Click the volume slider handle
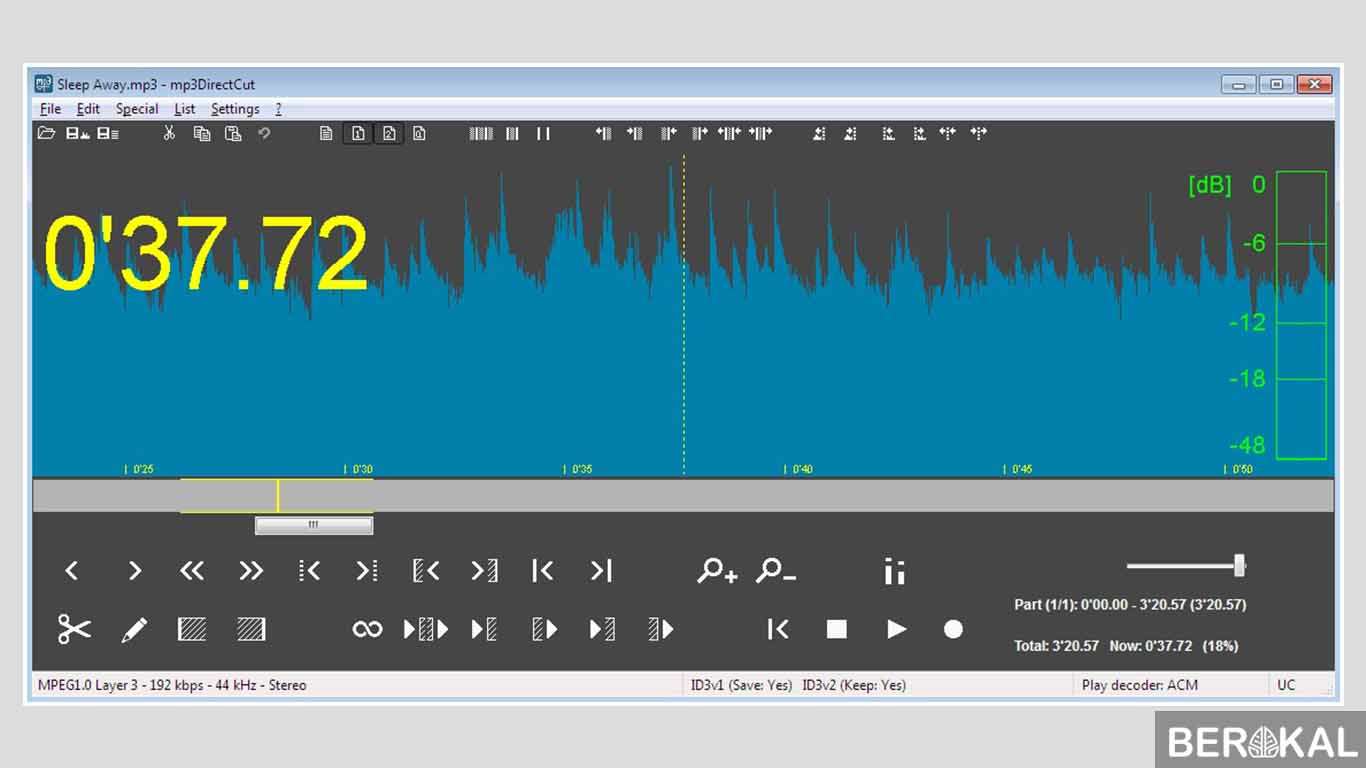Image resolution: width=1366 pixels, height=768 pixels. [x=1239, y=566]
